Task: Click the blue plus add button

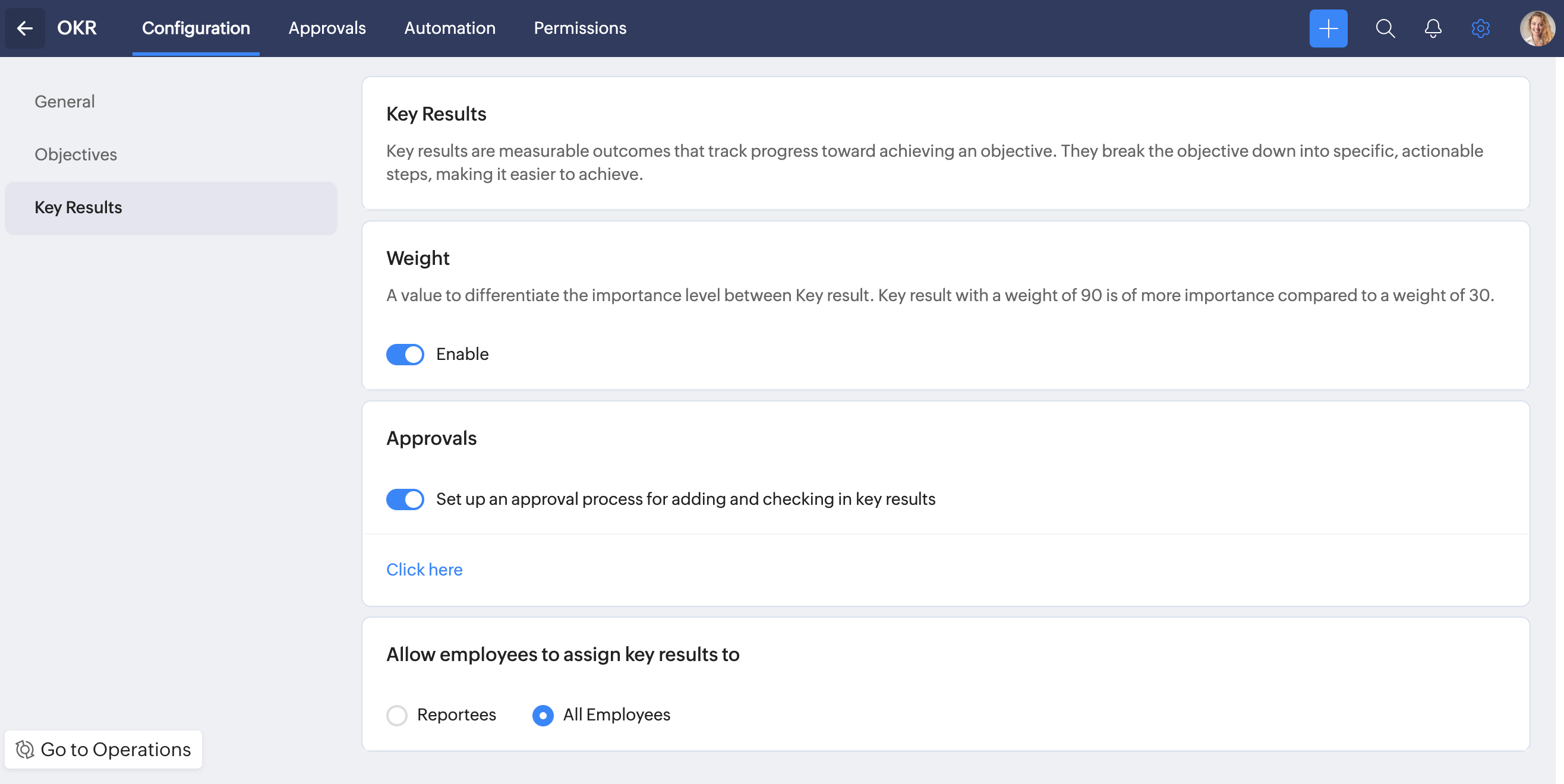Action: pos(1328,28)
